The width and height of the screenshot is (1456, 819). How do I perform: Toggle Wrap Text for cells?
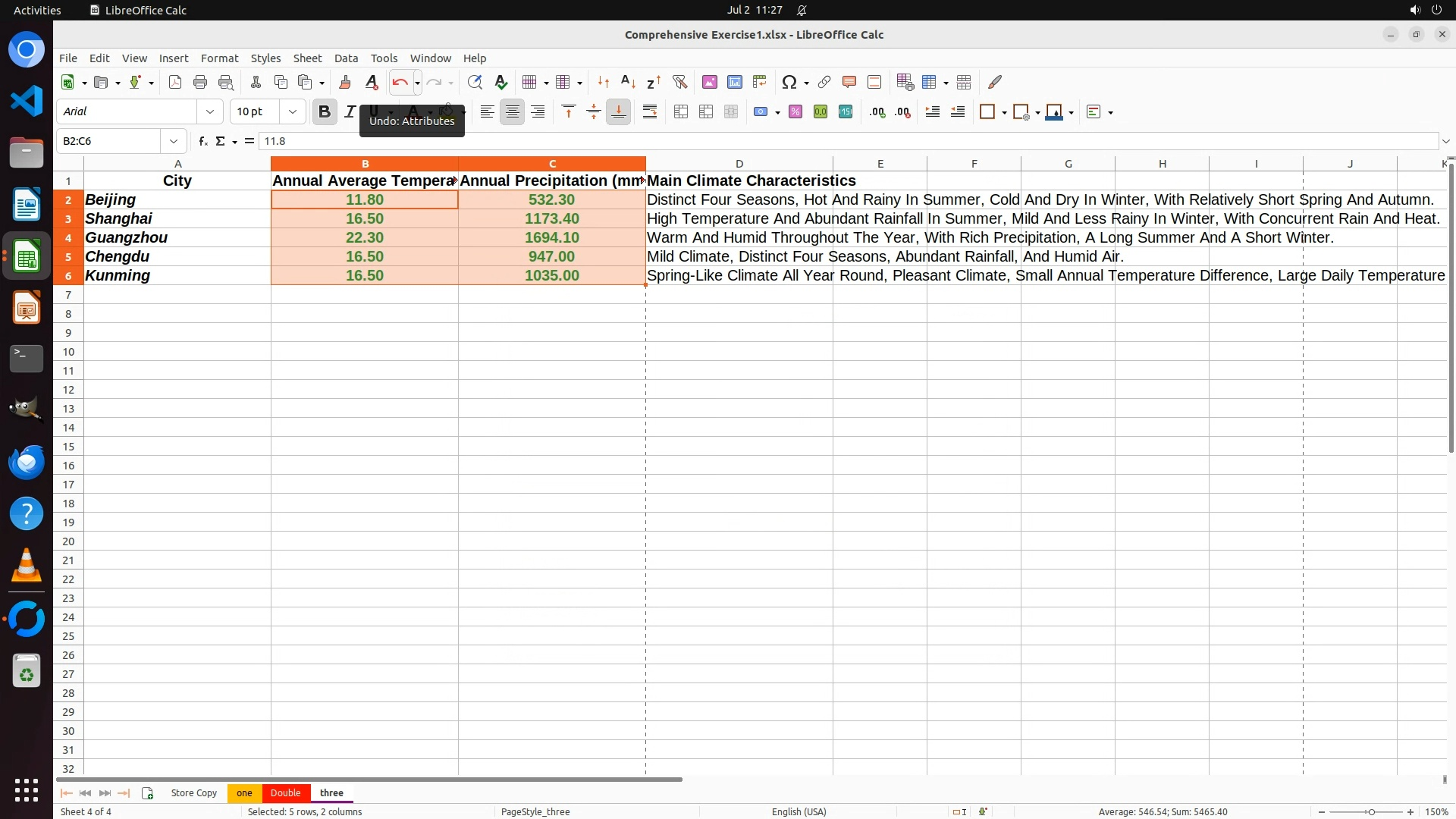650,112
